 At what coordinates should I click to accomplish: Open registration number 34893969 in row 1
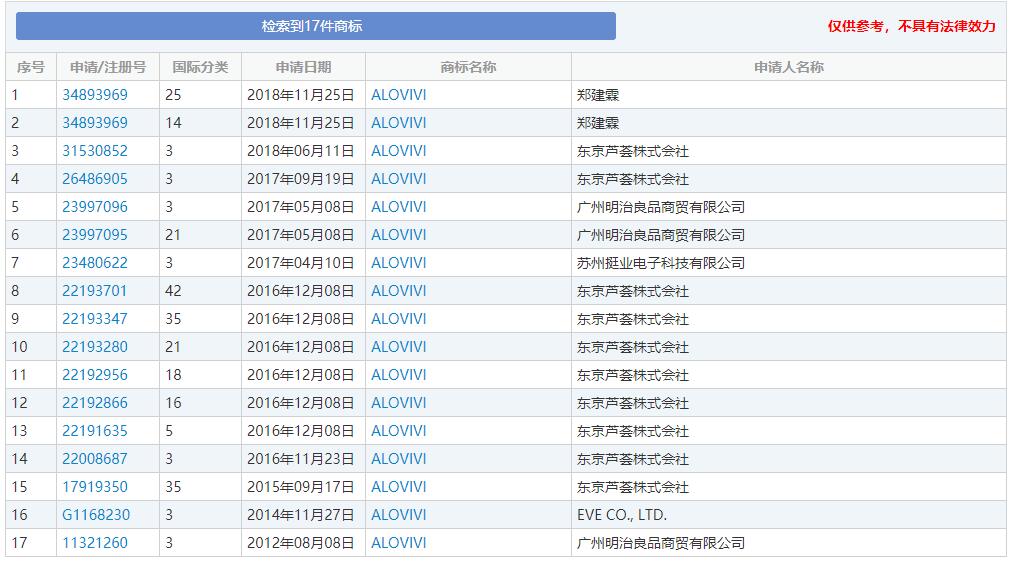95,95
